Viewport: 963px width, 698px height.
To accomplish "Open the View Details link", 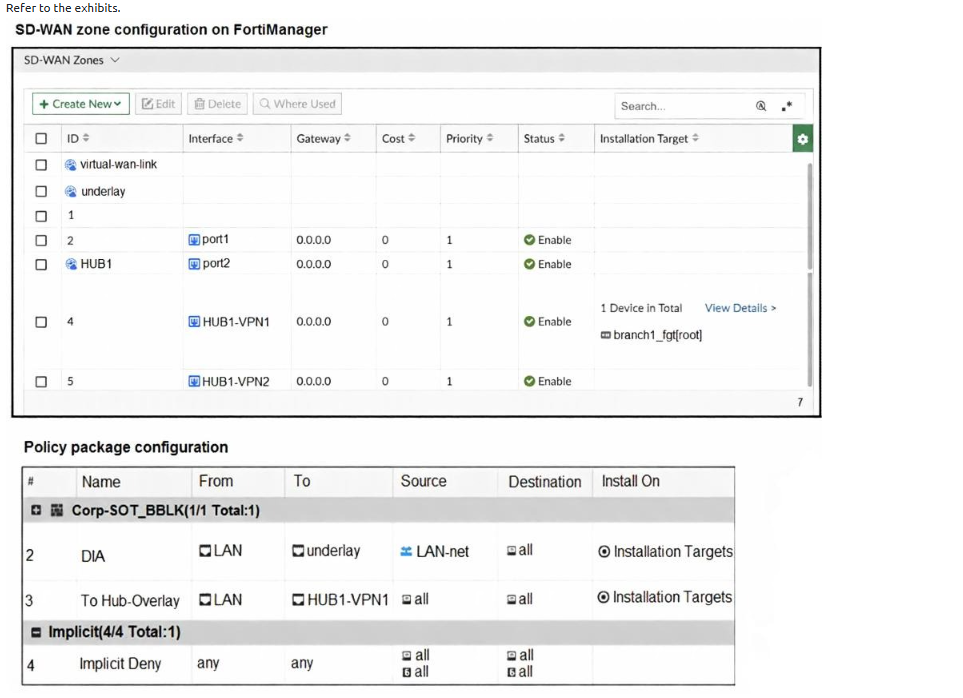I will click(x=740, y=308).
